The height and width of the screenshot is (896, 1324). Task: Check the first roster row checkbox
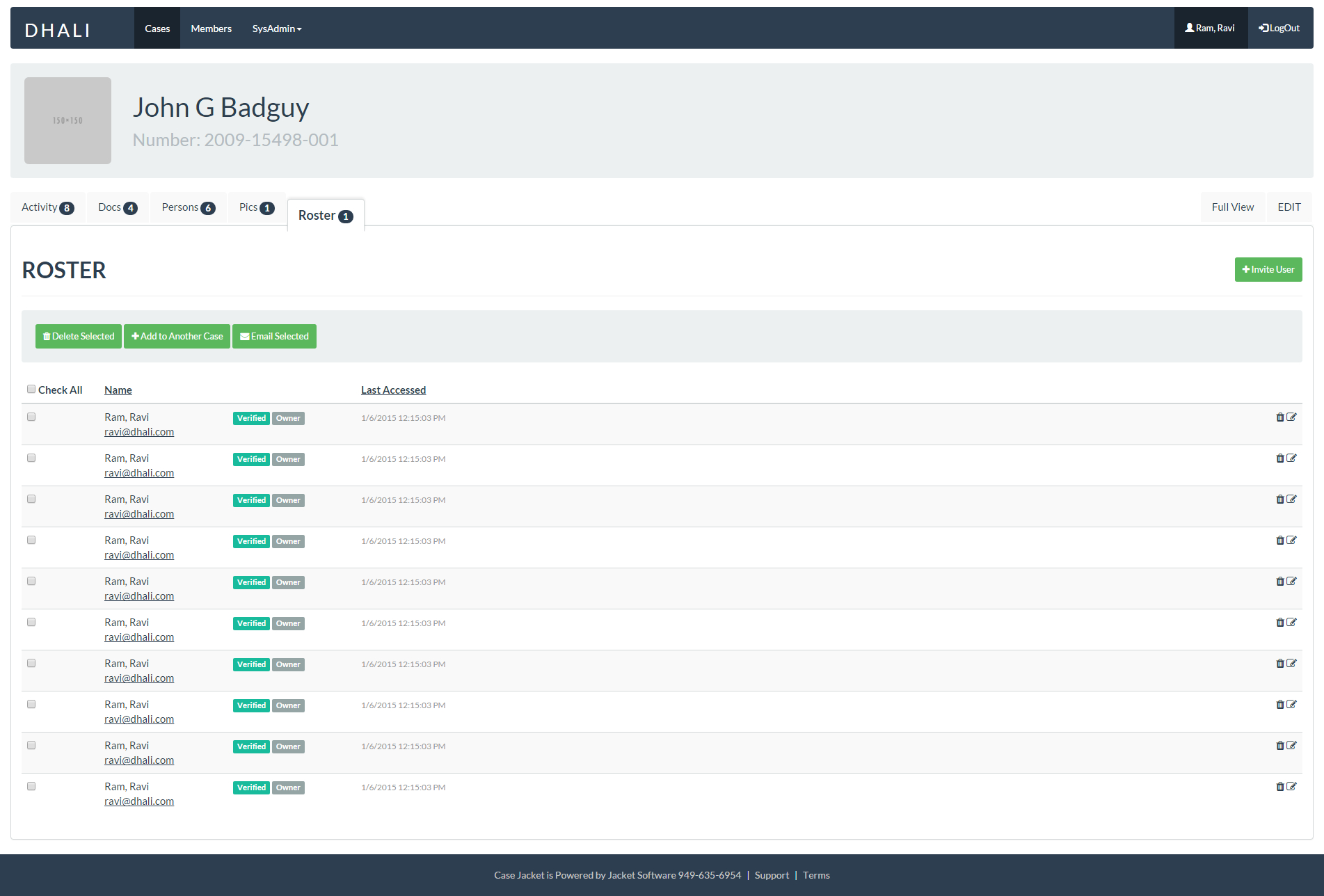click(31, 417)
